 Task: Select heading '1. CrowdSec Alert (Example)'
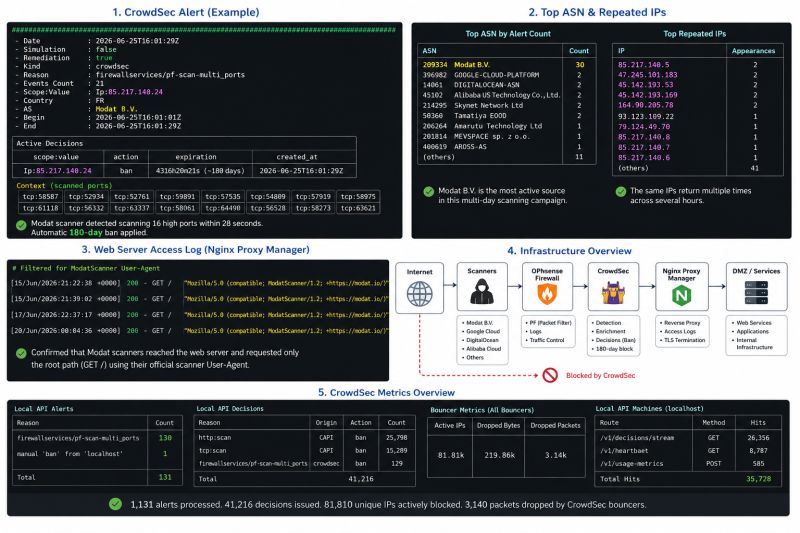(x=186, y=12)
